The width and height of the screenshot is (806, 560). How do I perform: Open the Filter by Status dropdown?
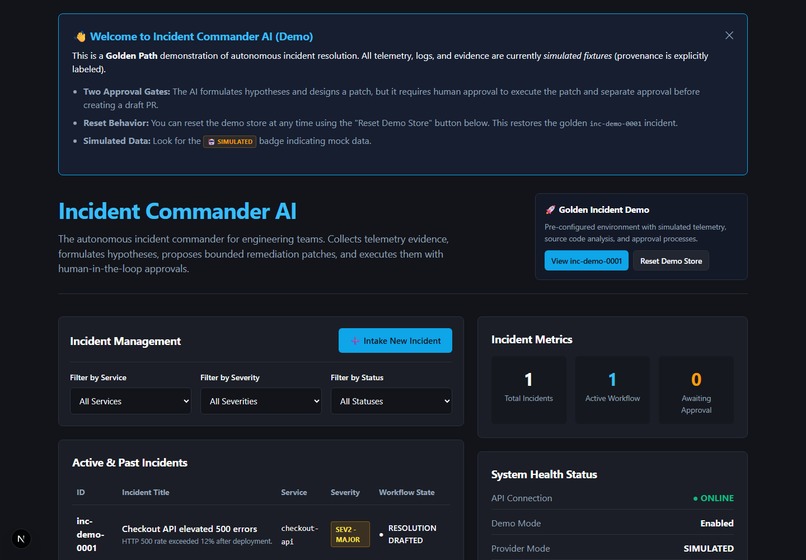point(391,401)
